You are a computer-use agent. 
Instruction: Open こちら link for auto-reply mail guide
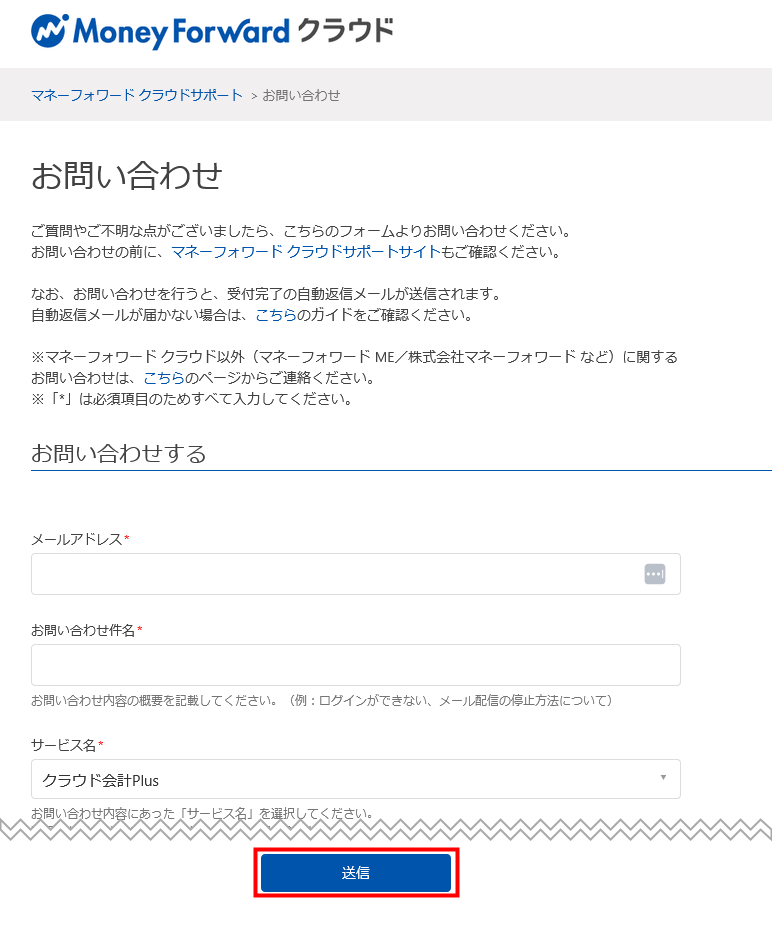[x=276, y=315]
